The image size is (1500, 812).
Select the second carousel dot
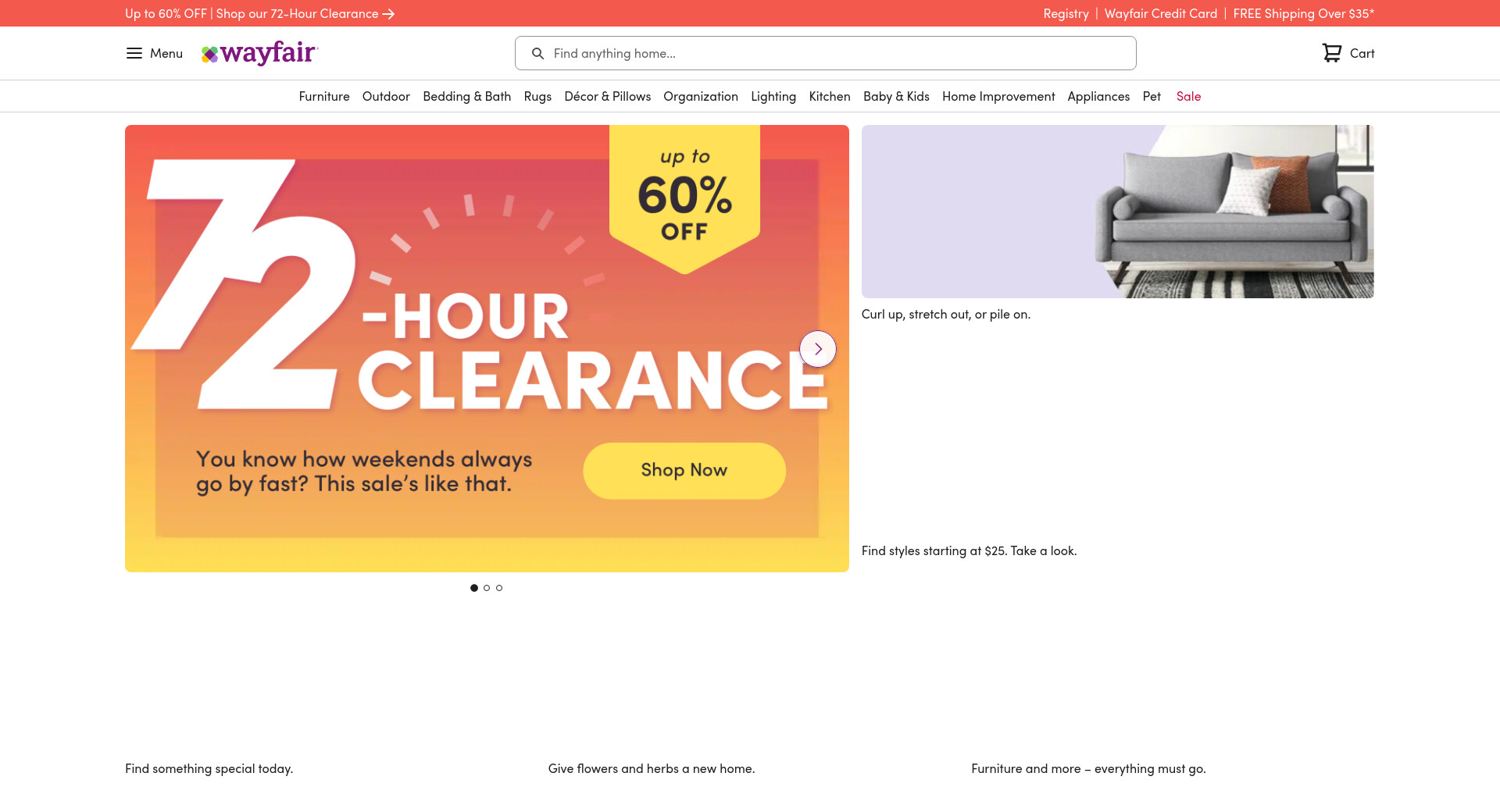pos(487,588)
